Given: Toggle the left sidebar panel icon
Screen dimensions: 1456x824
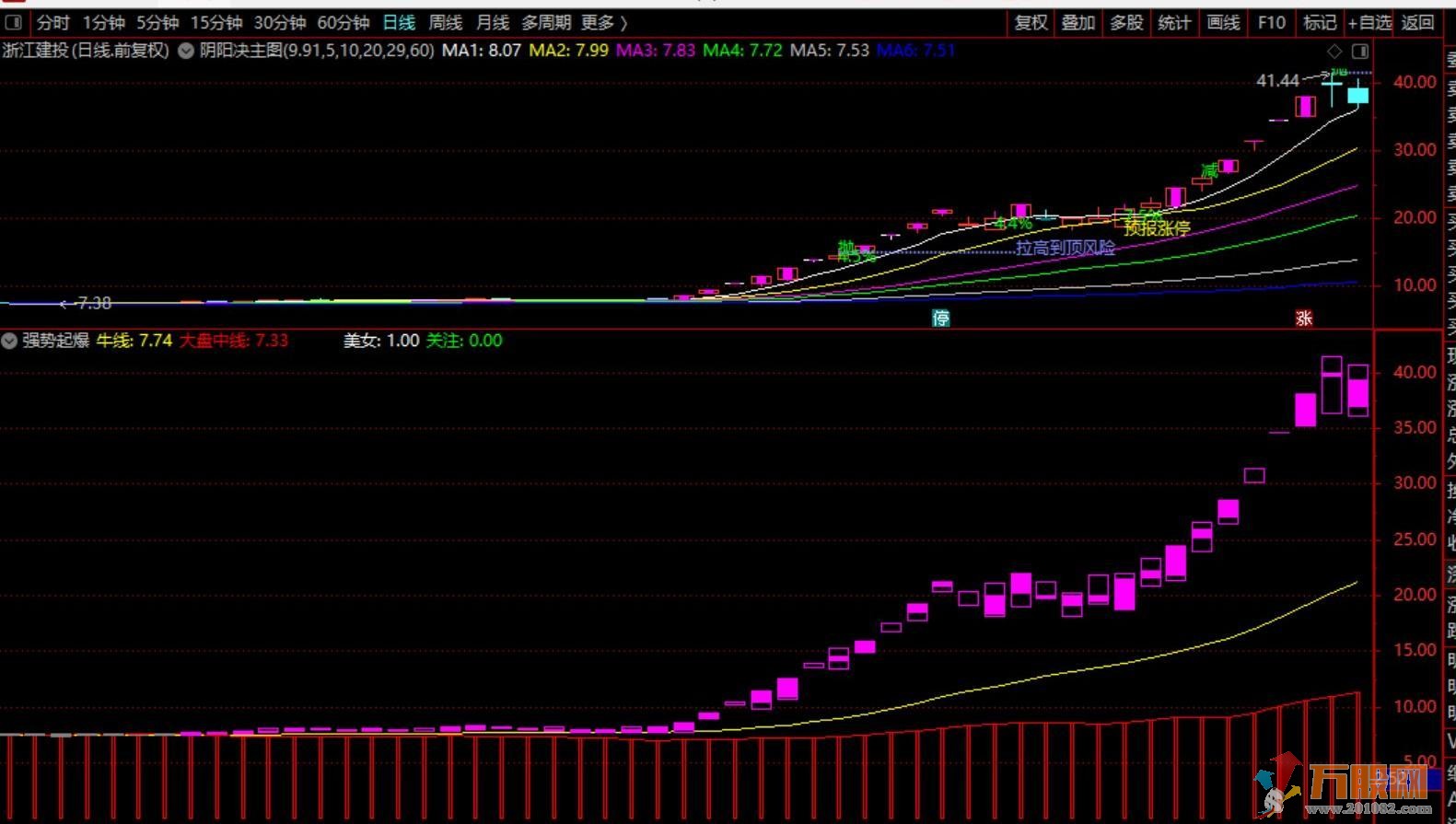Looking at the screenshot, I should point(14,22).
